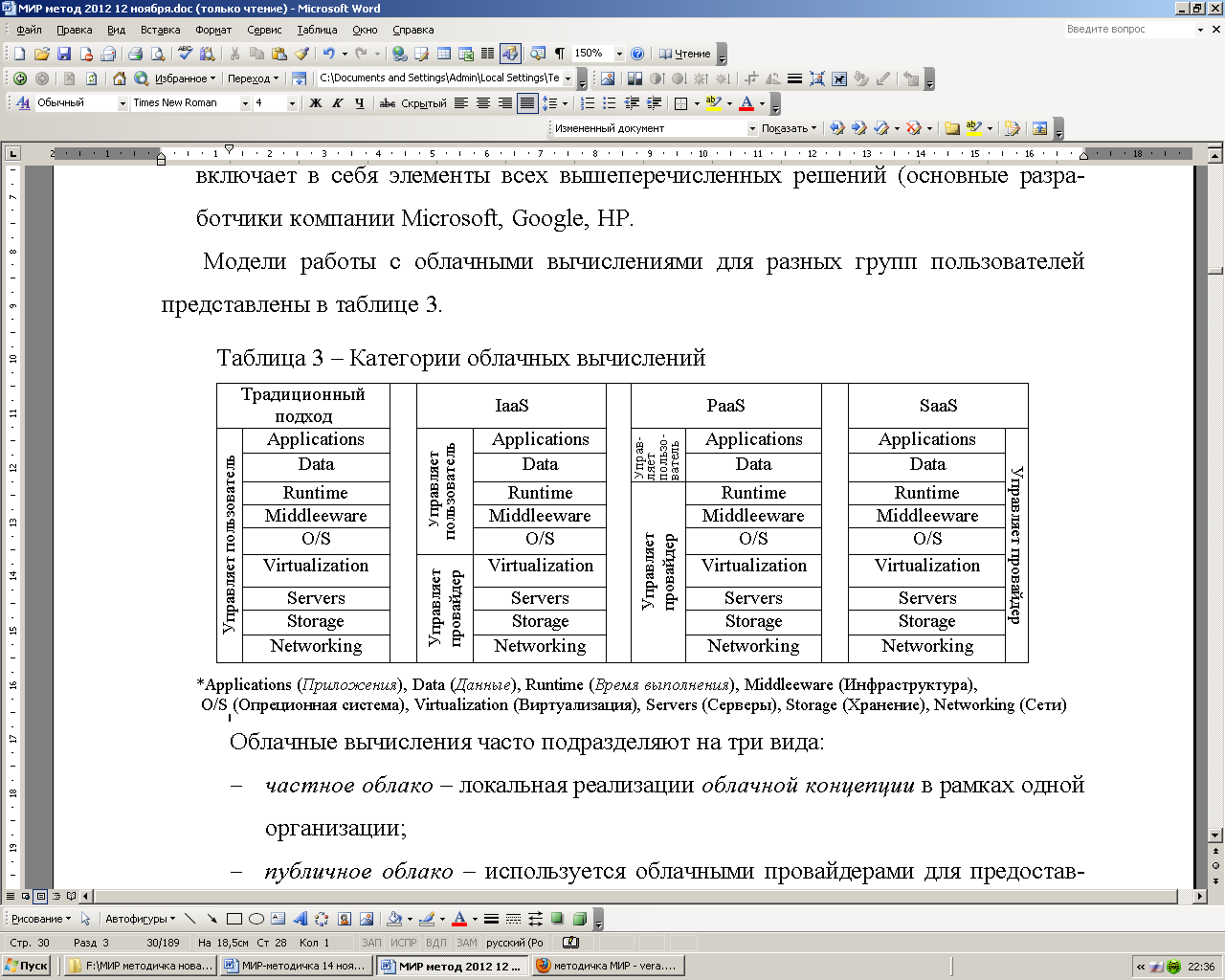Expand the Показать review menu

tap(789, 128)
